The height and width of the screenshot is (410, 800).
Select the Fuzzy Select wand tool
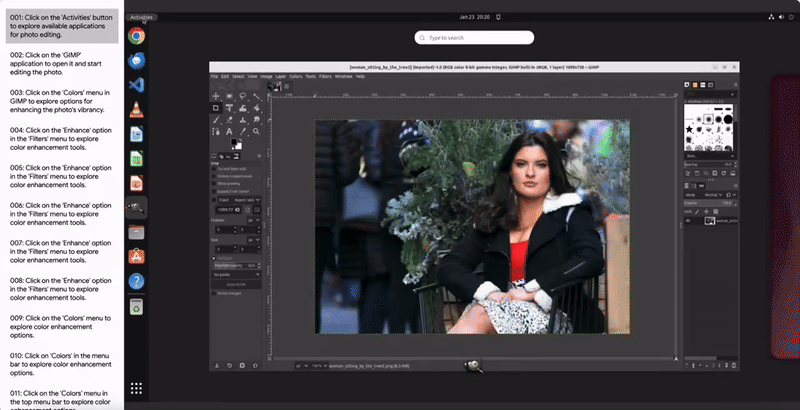[256, 96]
